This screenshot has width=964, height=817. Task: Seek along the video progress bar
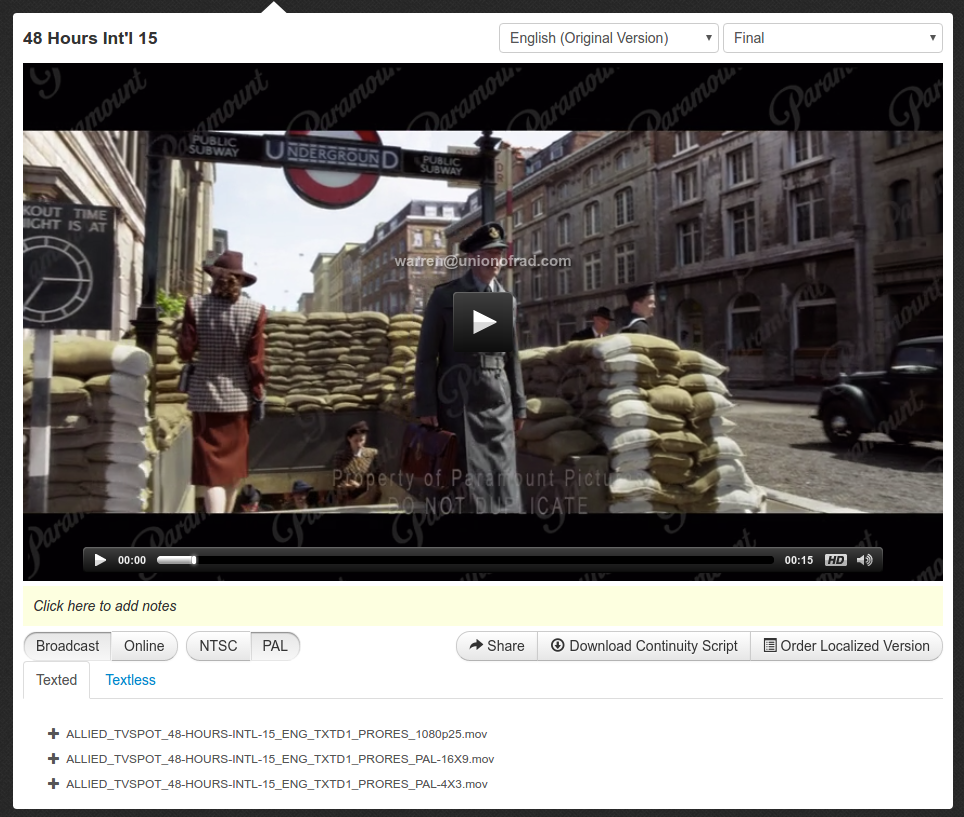pyautogui.click(x=465, y=560)
